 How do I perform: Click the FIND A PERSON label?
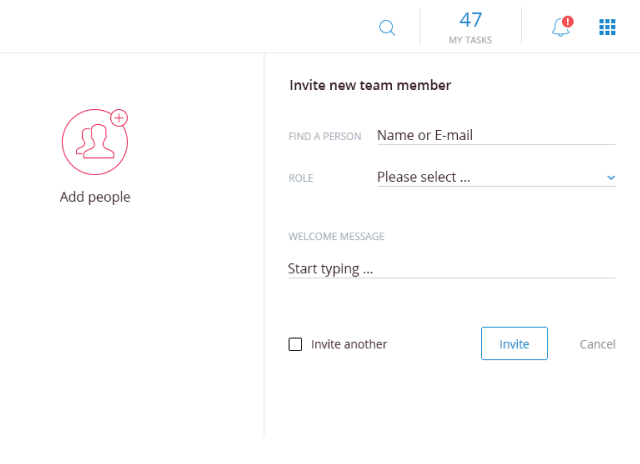(324, 136)
